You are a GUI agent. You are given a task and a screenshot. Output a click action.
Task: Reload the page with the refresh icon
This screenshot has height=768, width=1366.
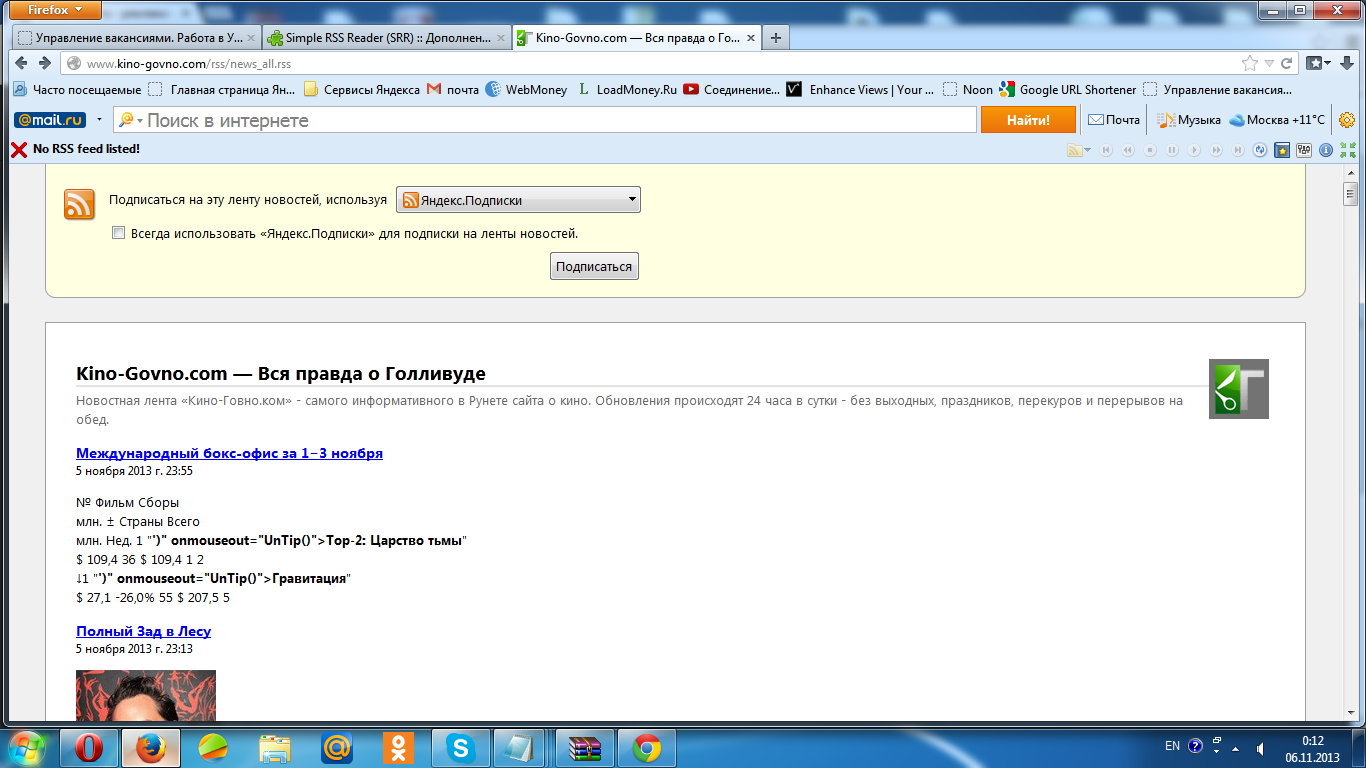(1286, 63)
